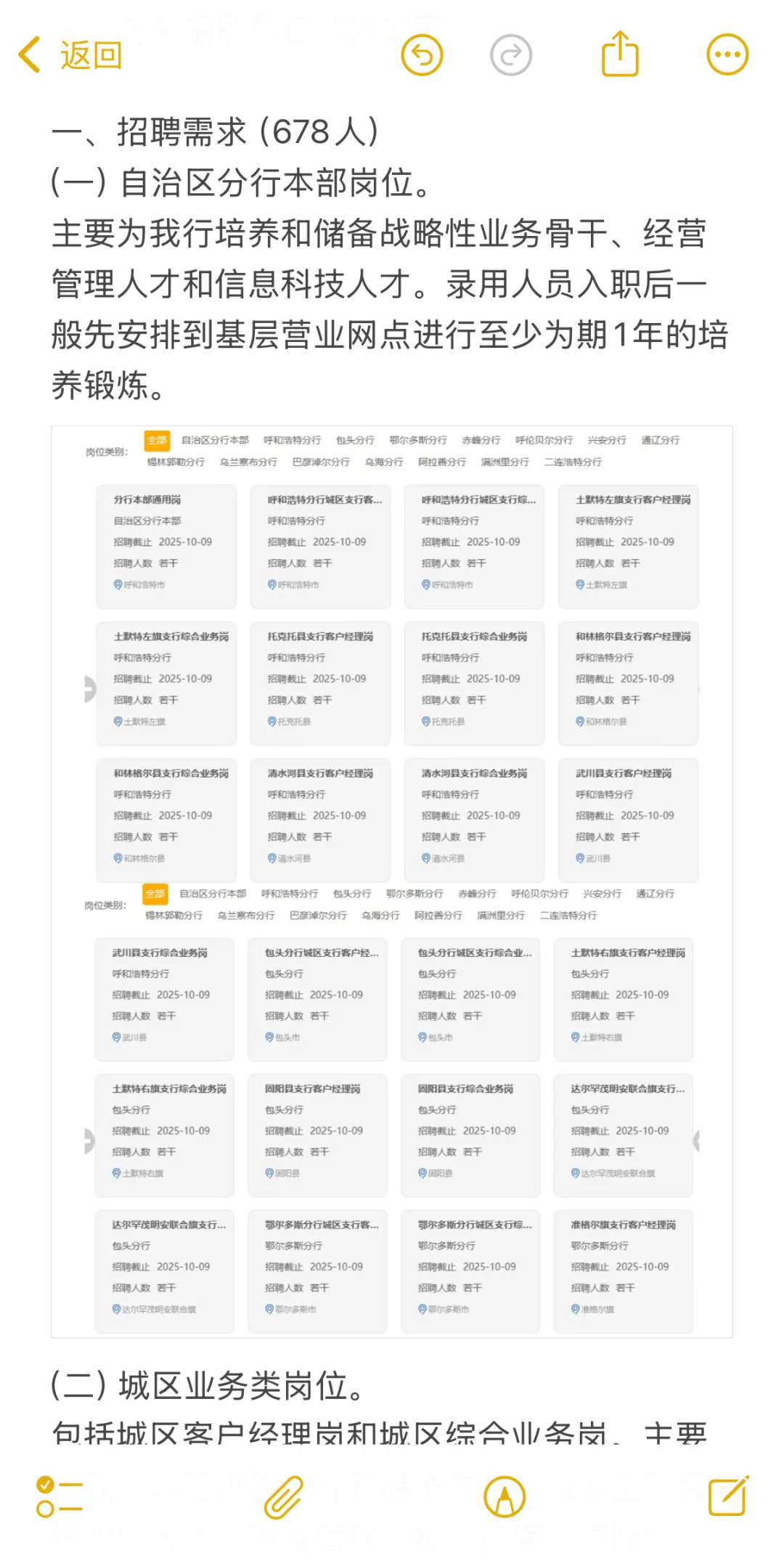This screenshot has height=1566, width=784.
Task: Tap the 和林格尔县支行综合业务岗 card title
Action: click(171, 774)
